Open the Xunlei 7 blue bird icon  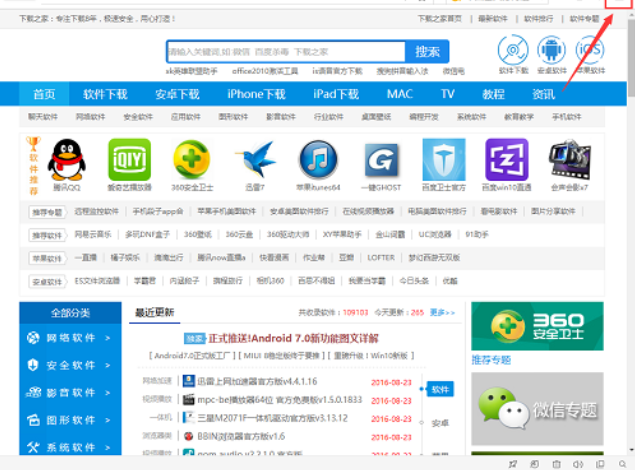[x=255, y=160]
